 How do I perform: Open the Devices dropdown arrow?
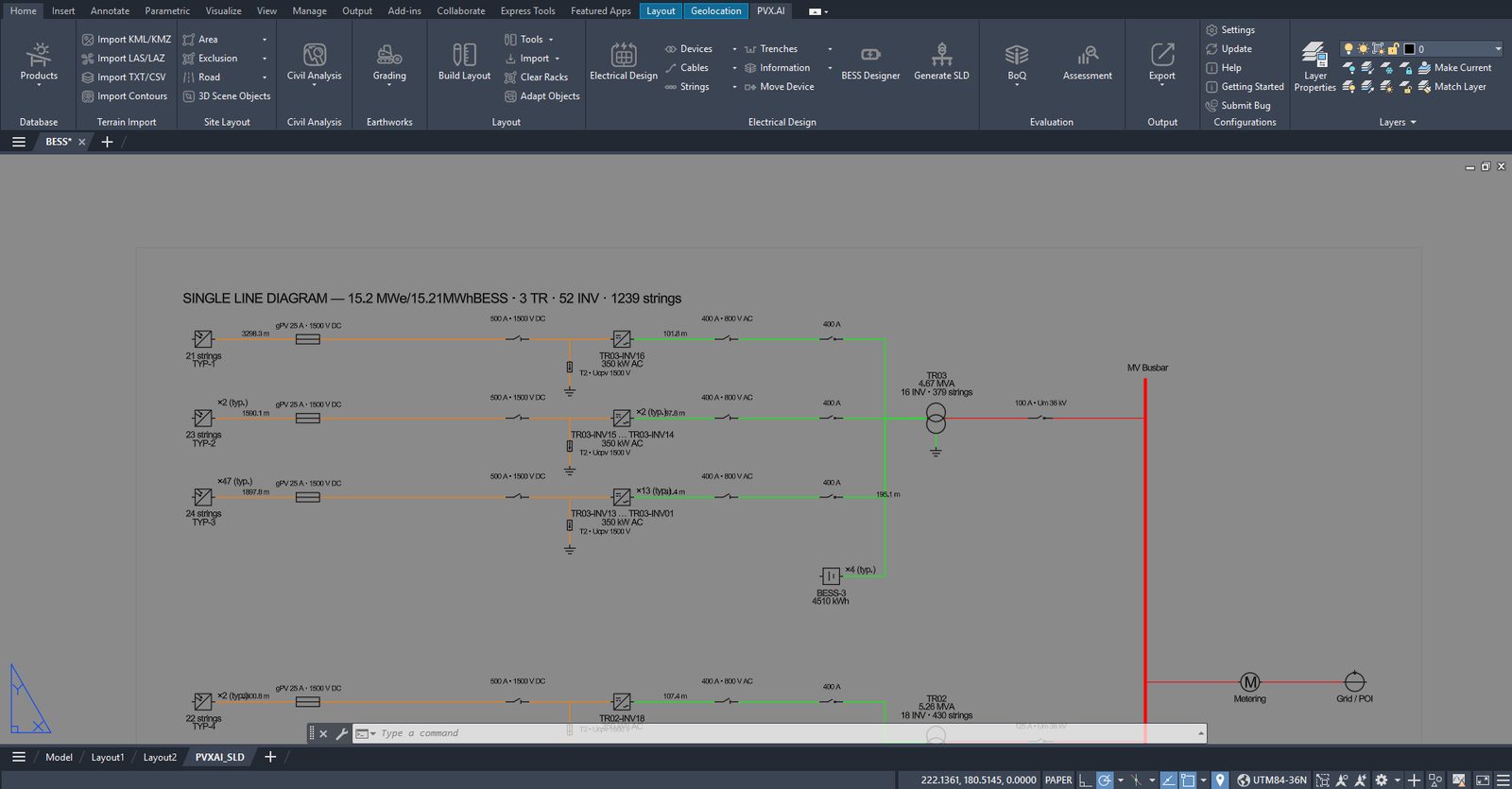(x=734, y=49)
